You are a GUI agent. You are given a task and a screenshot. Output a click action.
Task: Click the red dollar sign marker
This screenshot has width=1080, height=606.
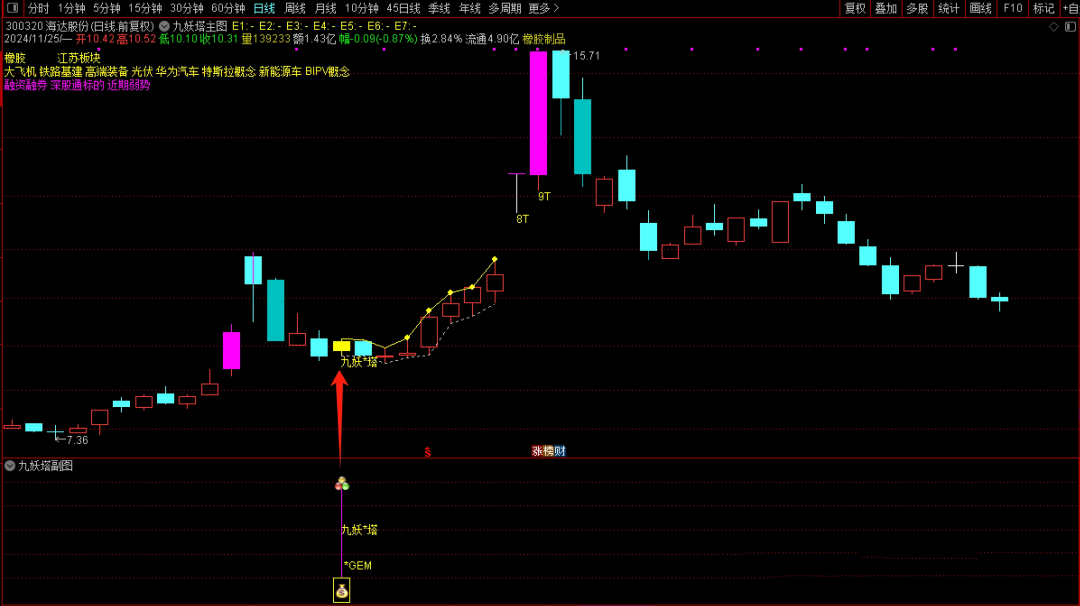click(427, 452)
